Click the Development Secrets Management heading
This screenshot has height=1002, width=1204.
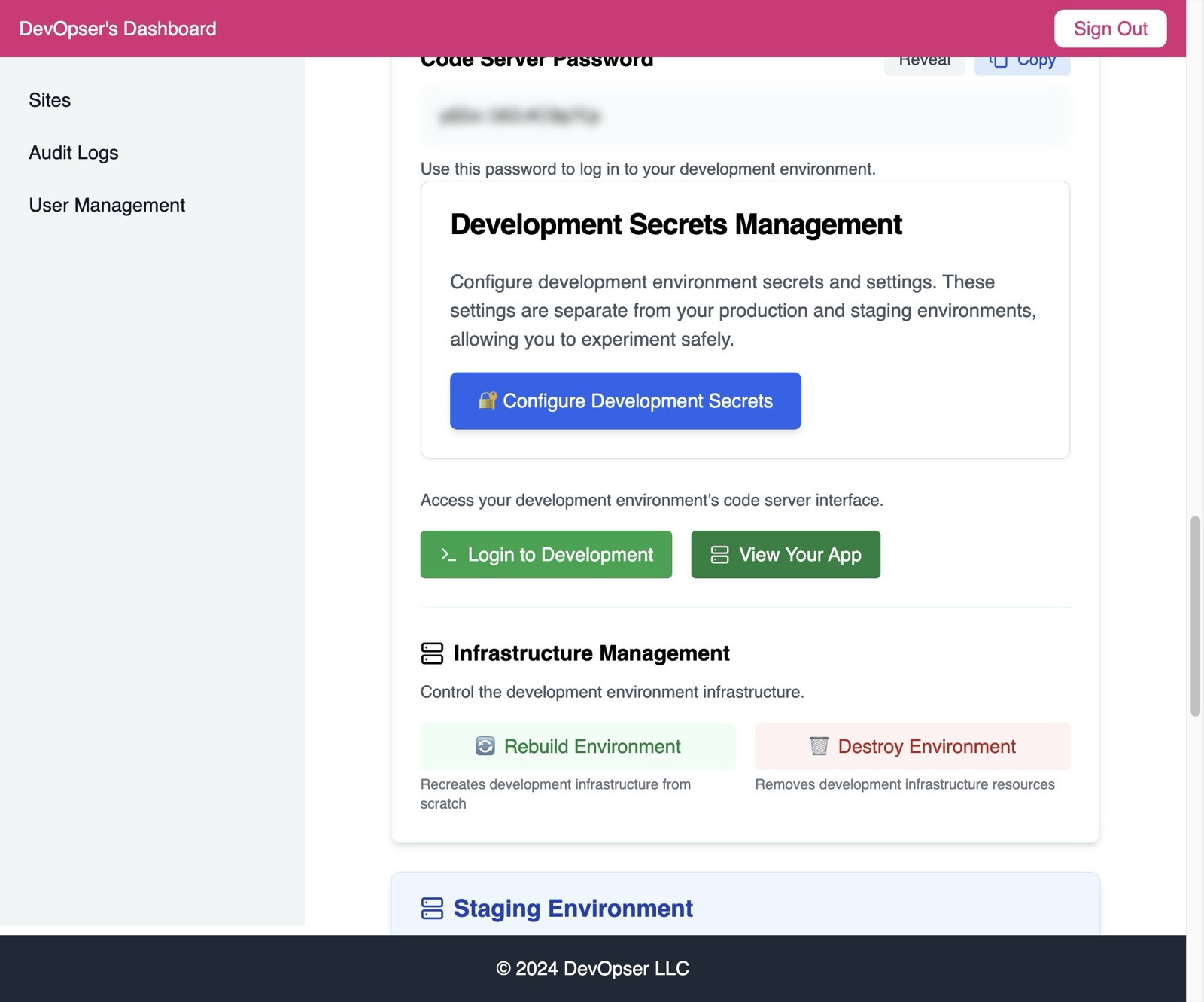[676, 224]
